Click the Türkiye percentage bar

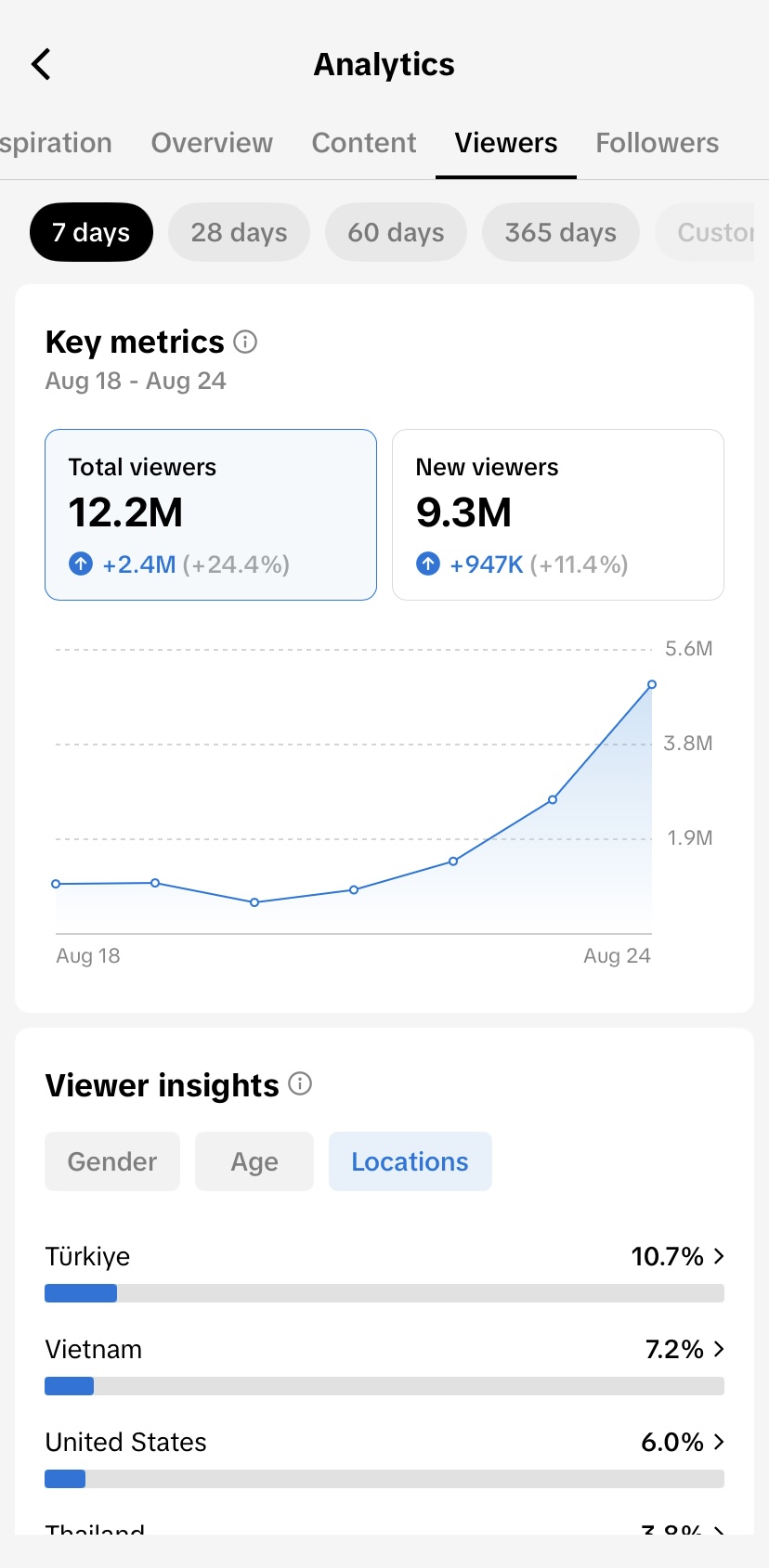(x=384, y=1293)
